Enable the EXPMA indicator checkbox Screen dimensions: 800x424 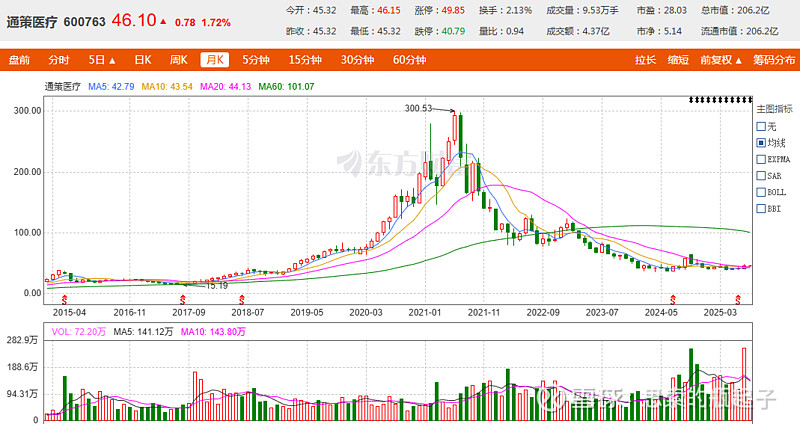[761, 159]
